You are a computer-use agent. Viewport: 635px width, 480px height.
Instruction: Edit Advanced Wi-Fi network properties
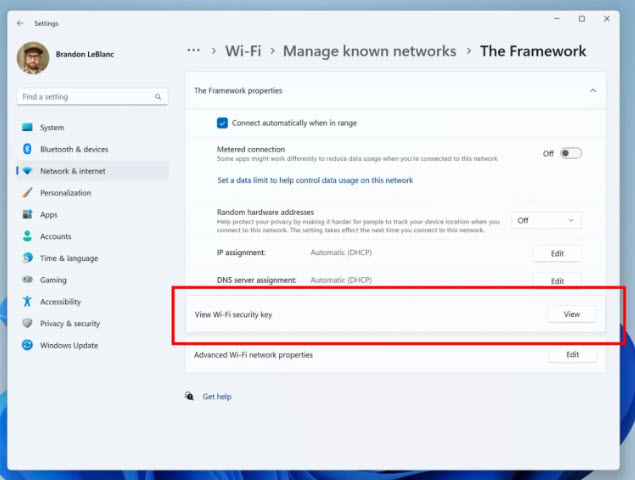(x=573, y=355)
